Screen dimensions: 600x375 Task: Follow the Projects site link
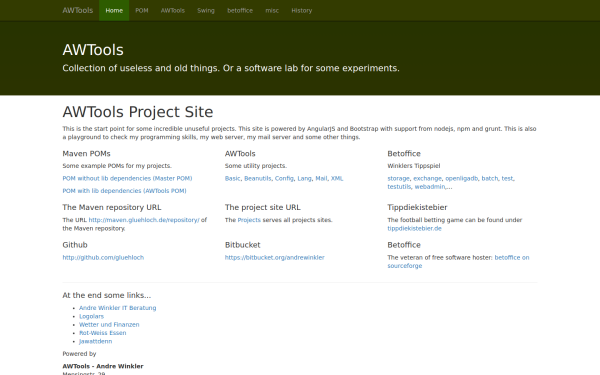[249, 220]
